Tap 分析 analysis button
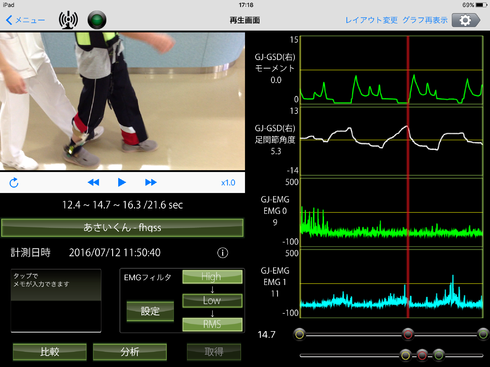The image size is (490, 367). [x=130, y=352]
